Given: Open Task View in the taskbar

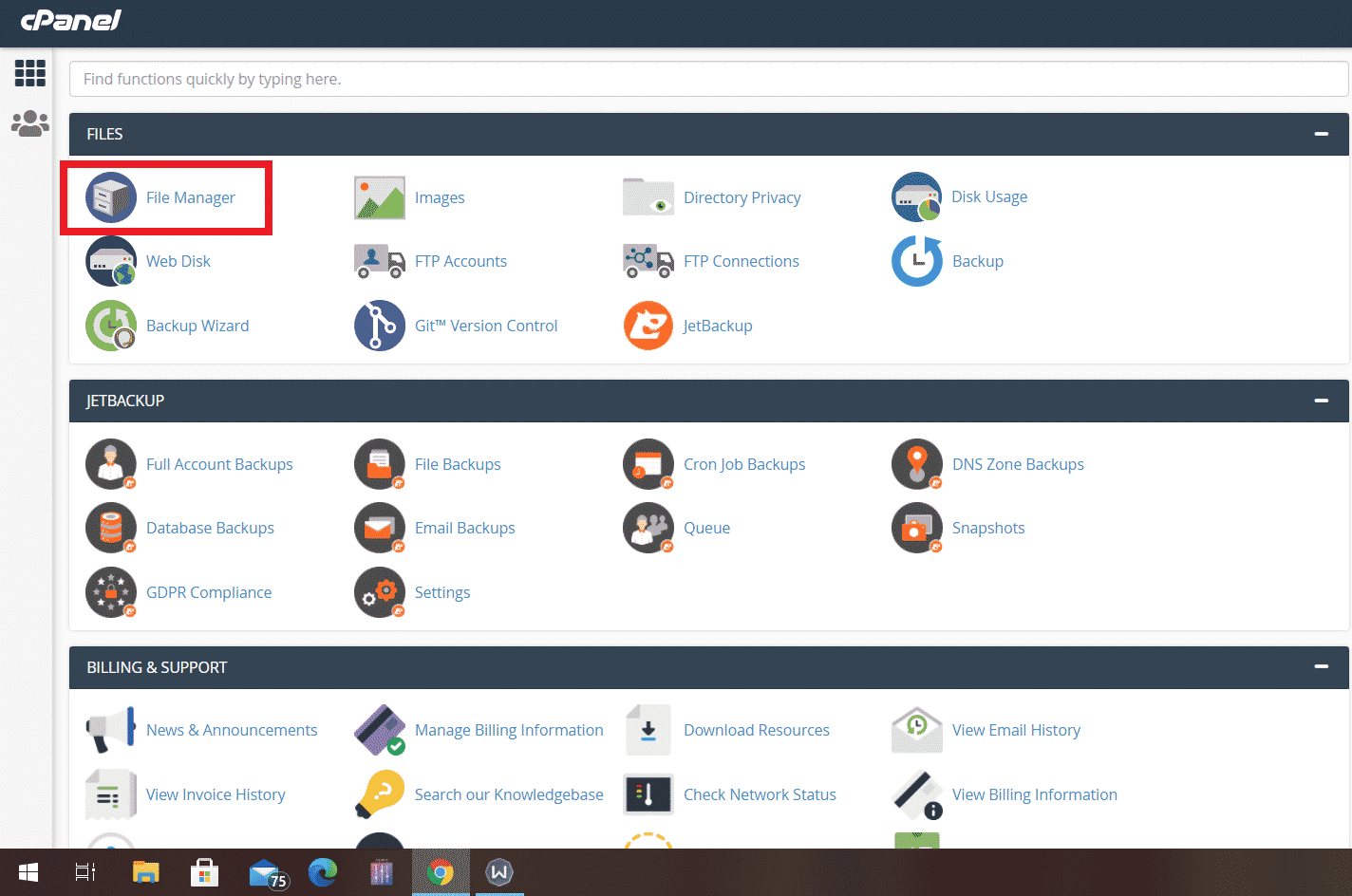Looking at the screenshot, I should coord(85,872).
